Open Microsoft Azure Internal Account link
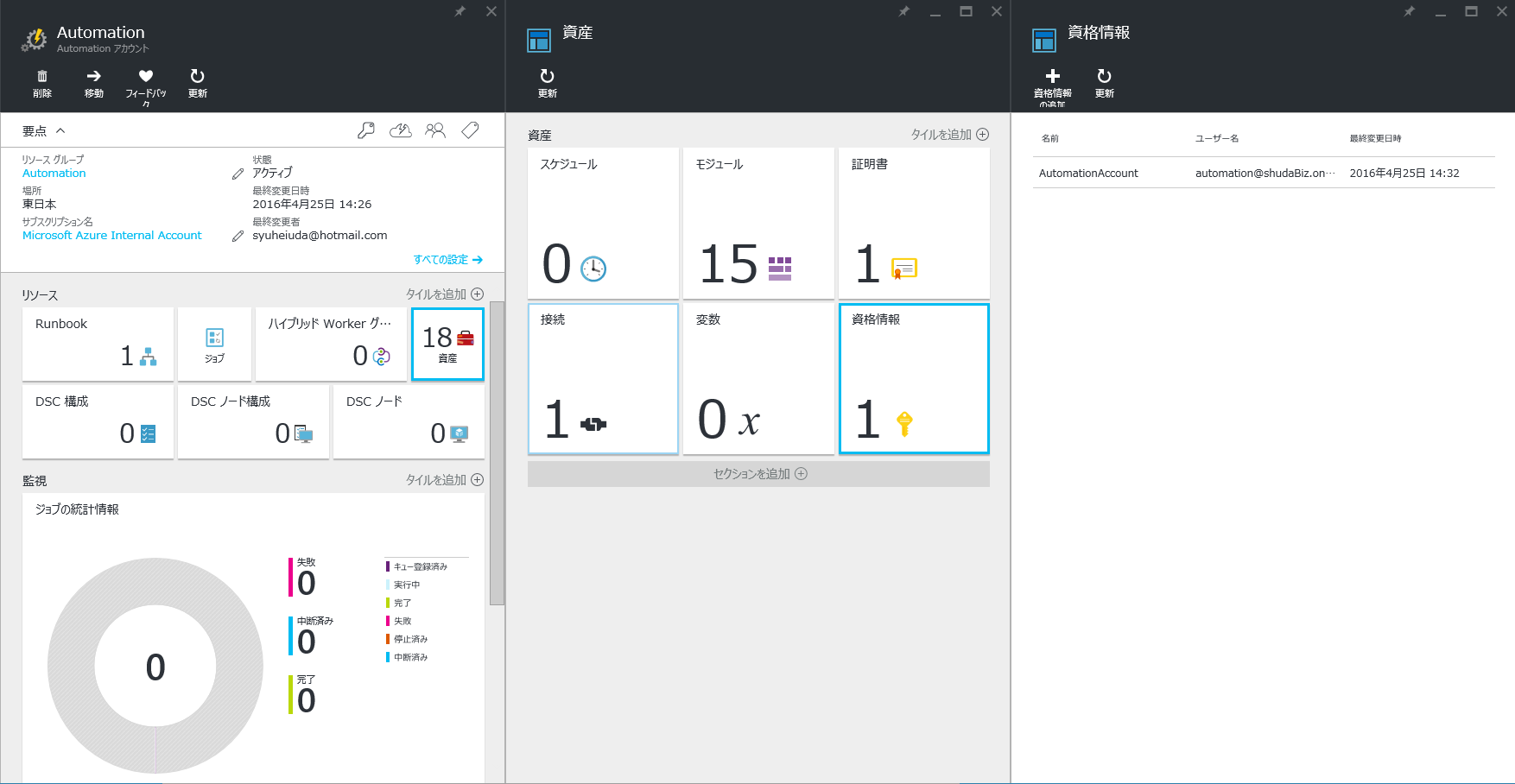 click(111, 236)
